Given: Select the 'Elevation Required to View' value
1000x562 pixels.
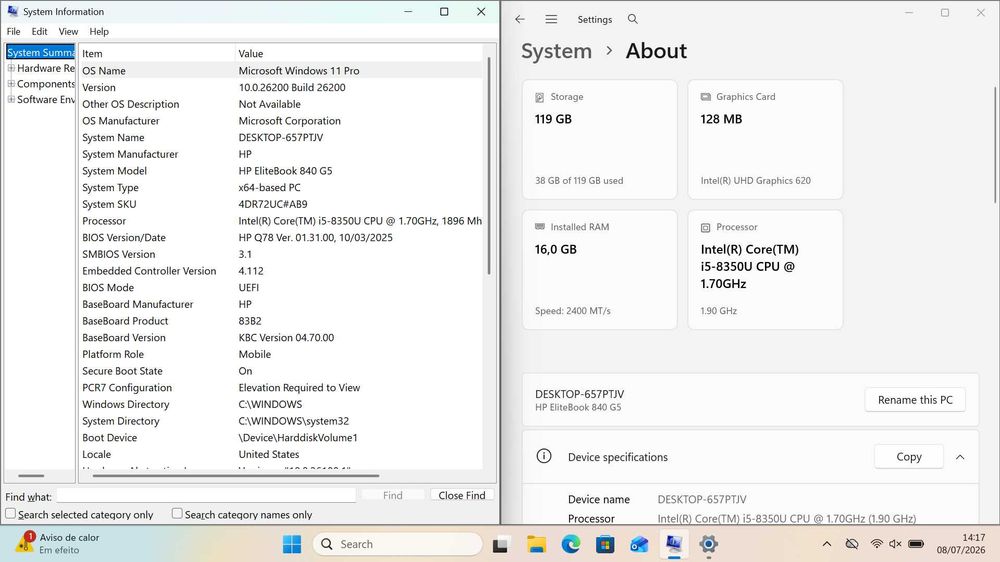Looking at the screenshot, I should click(x=299, y=387).
